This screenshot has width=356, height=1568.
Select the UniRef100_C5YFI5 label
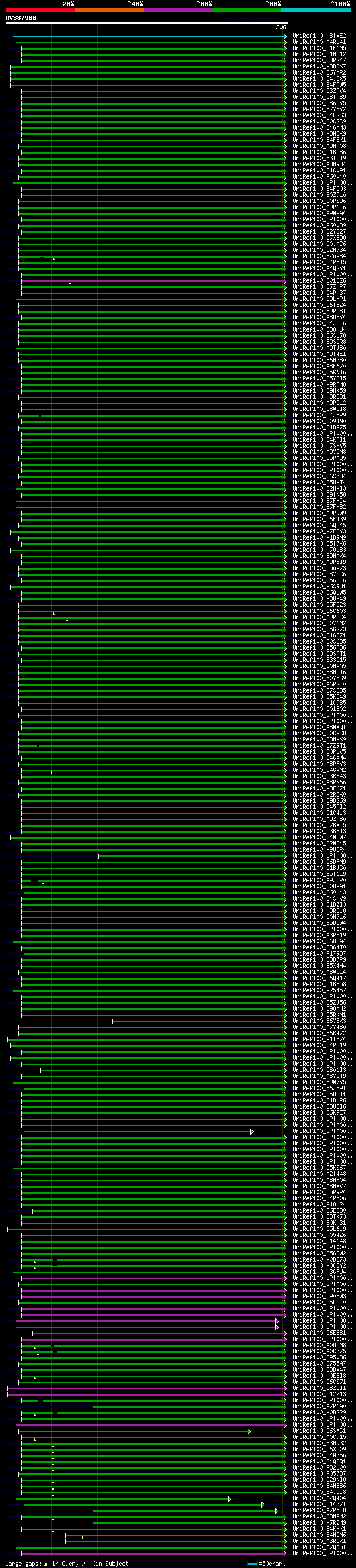(319, 379)
